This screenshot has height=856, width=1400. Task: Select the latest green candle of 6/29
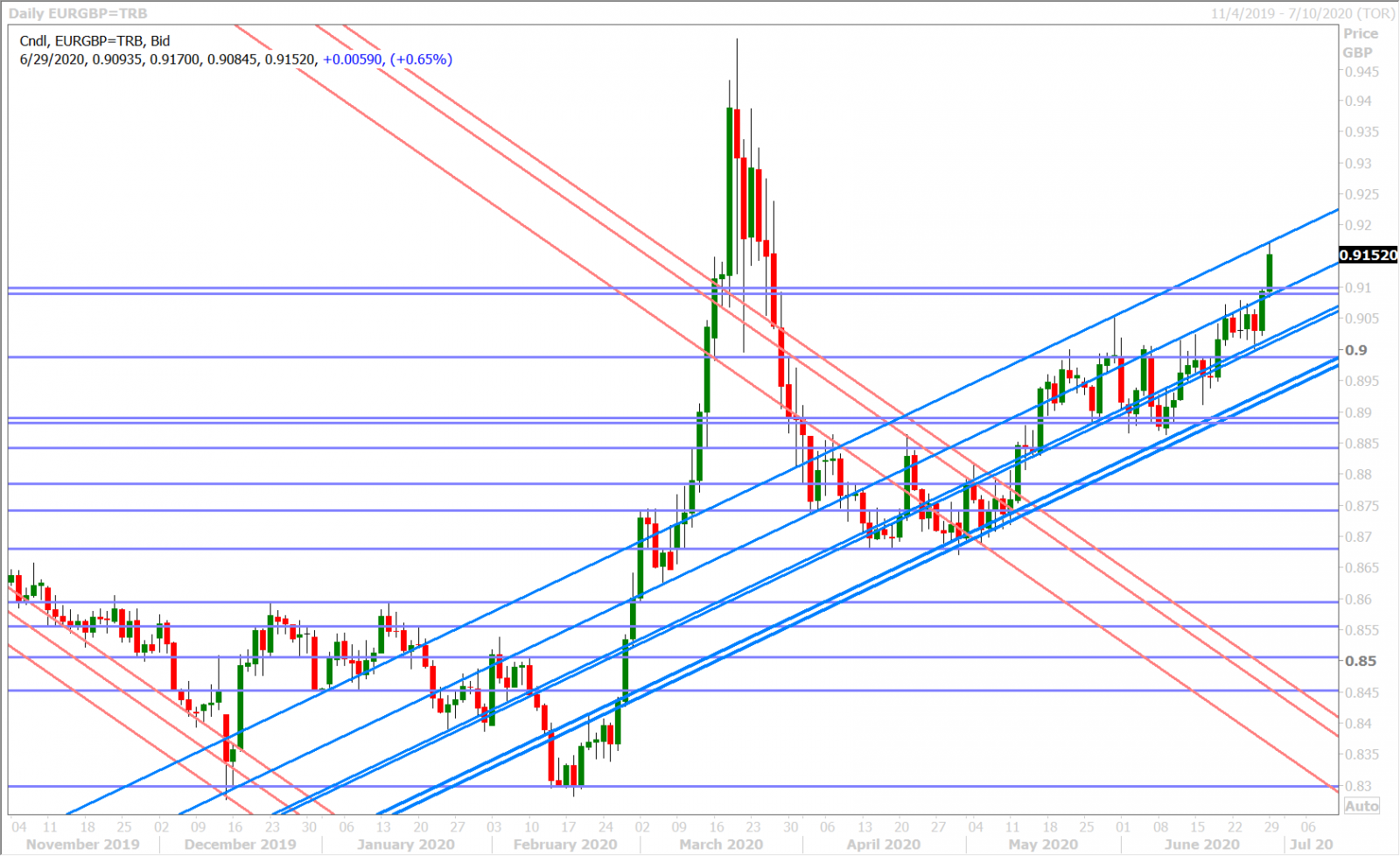point(1270,270)
